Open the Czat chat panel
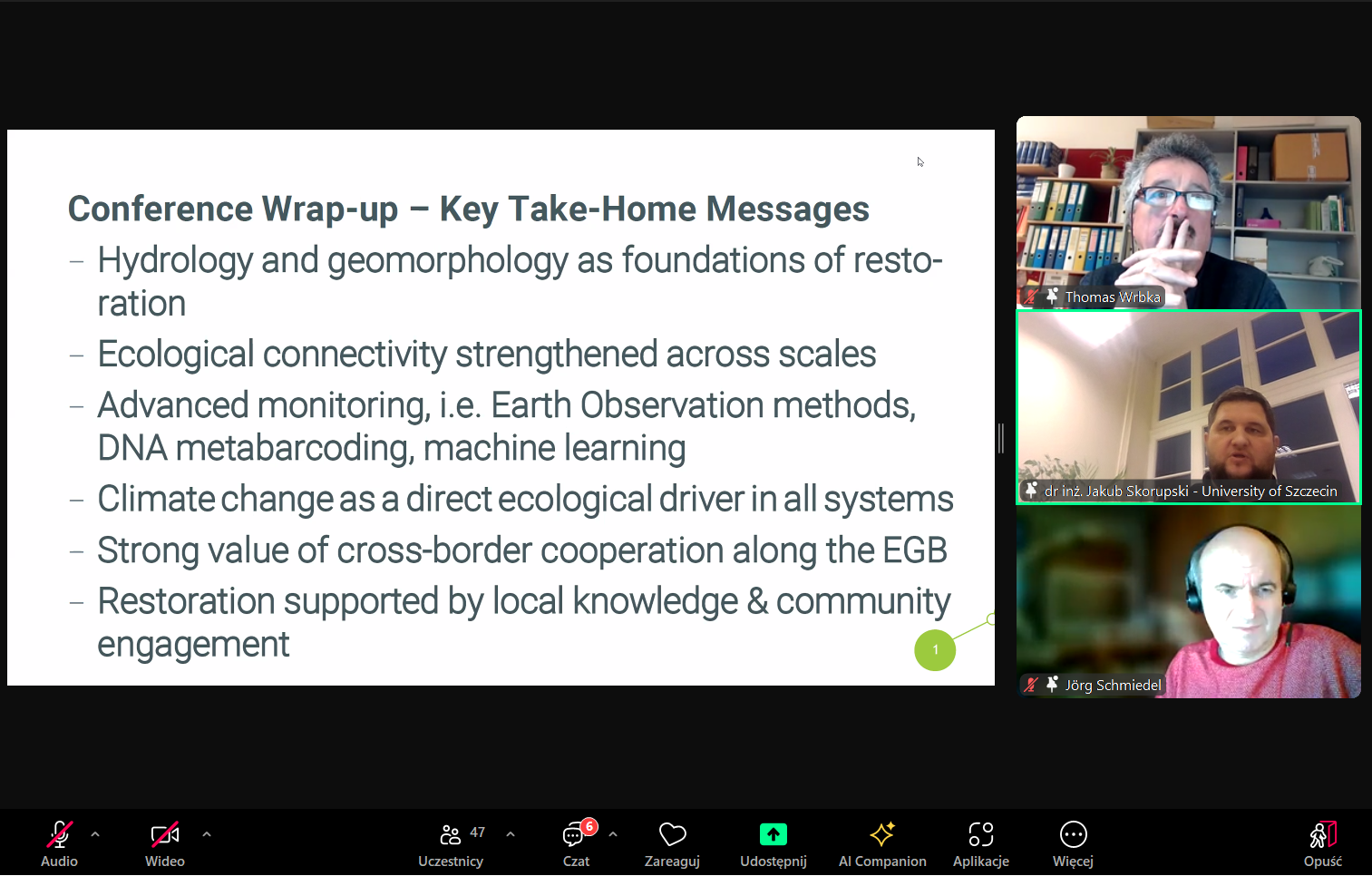 point(575,834)
